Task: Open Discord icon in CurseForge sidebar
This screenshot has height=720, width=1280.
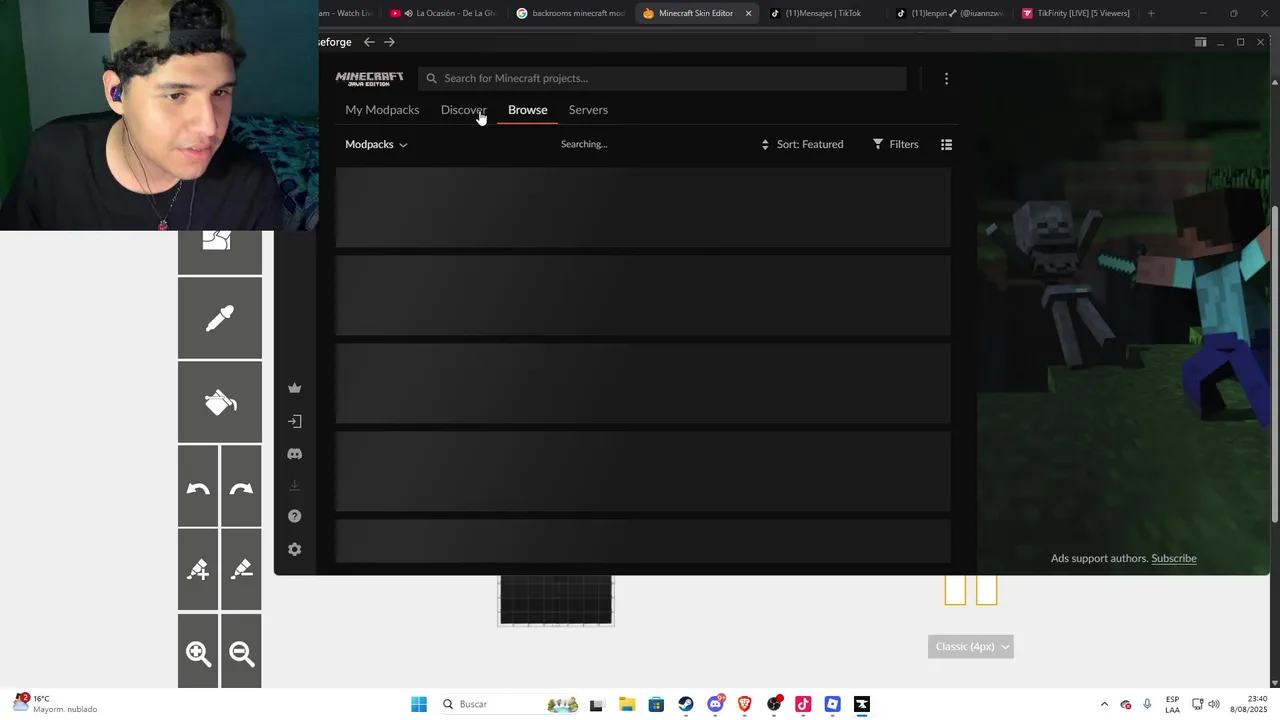Action: [295, 454]
